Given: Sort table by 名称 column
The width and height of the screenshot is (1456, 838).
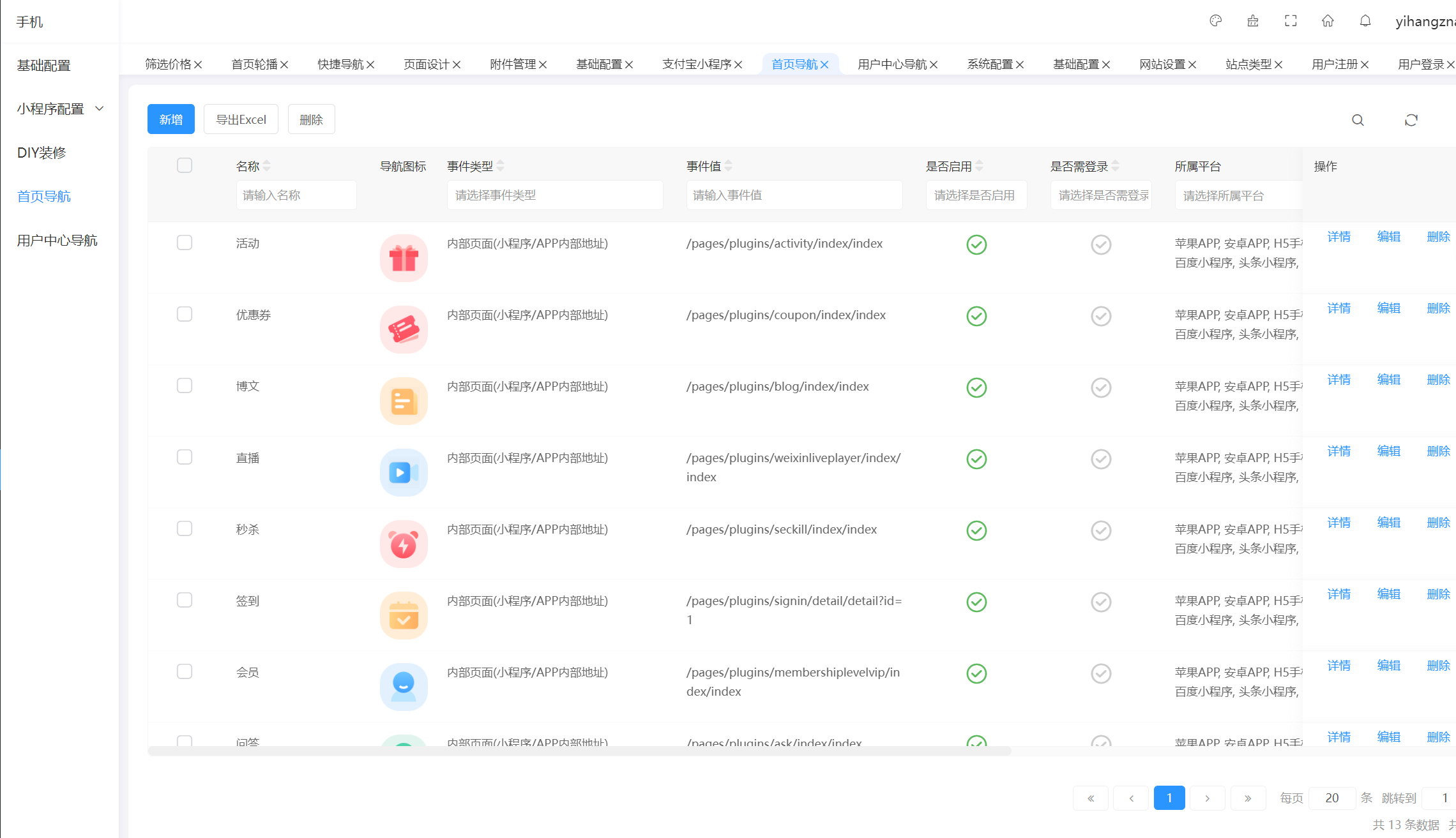Looking at the screenshot, I should (267, 166).
